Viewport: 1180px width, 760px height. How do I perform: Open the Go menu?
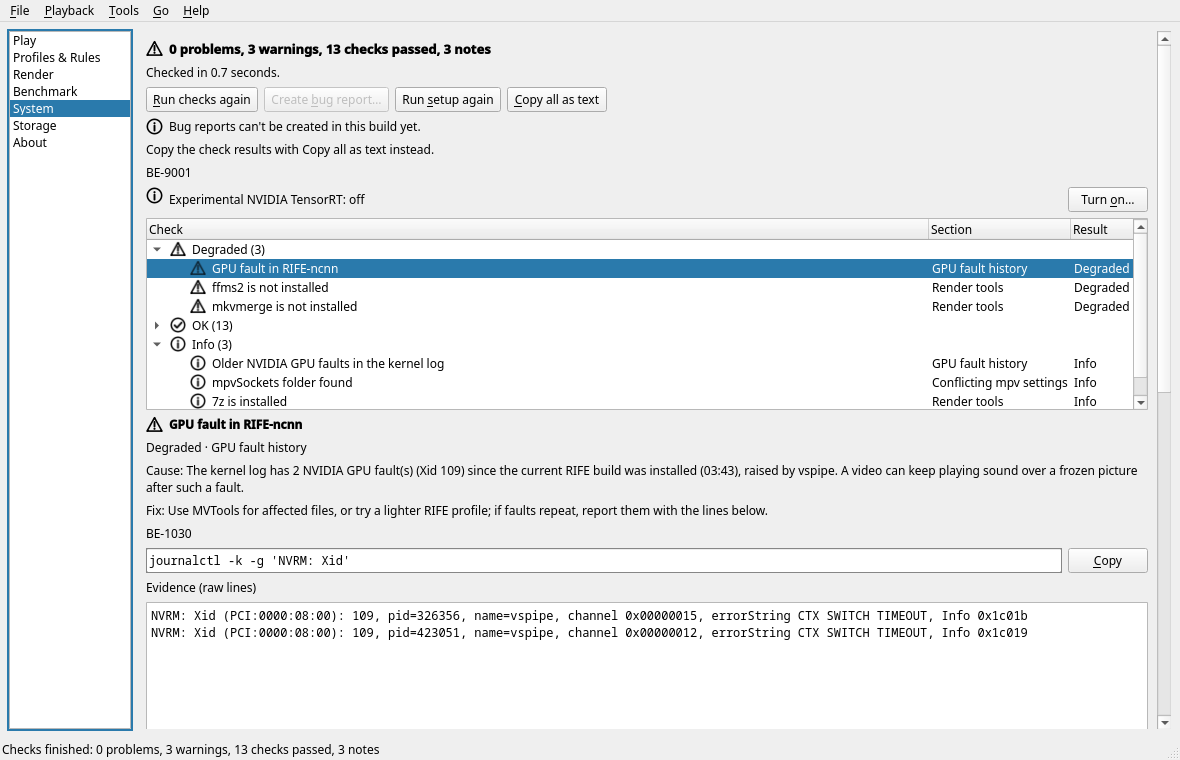[161, 11]
